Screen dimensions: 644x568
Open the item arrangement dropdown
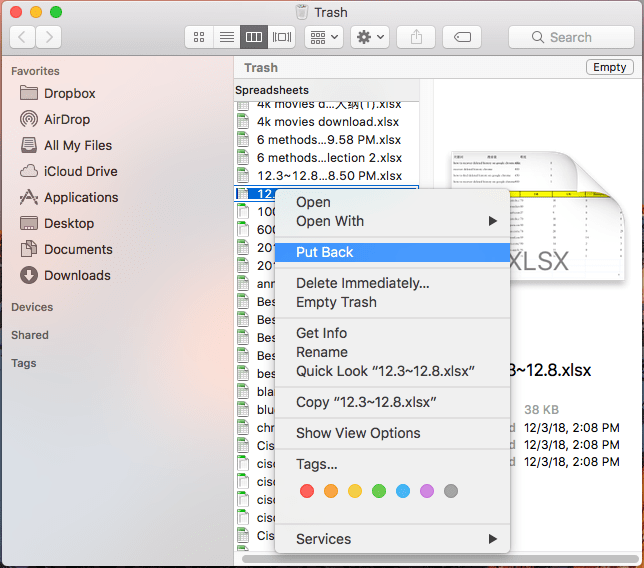324,37
